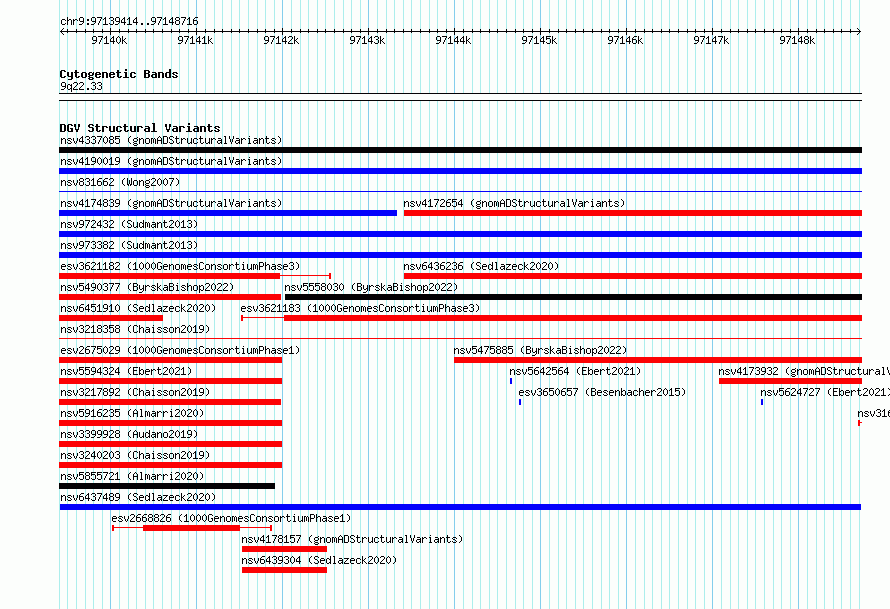Click the 97145k ruler position label

point(539,40)
